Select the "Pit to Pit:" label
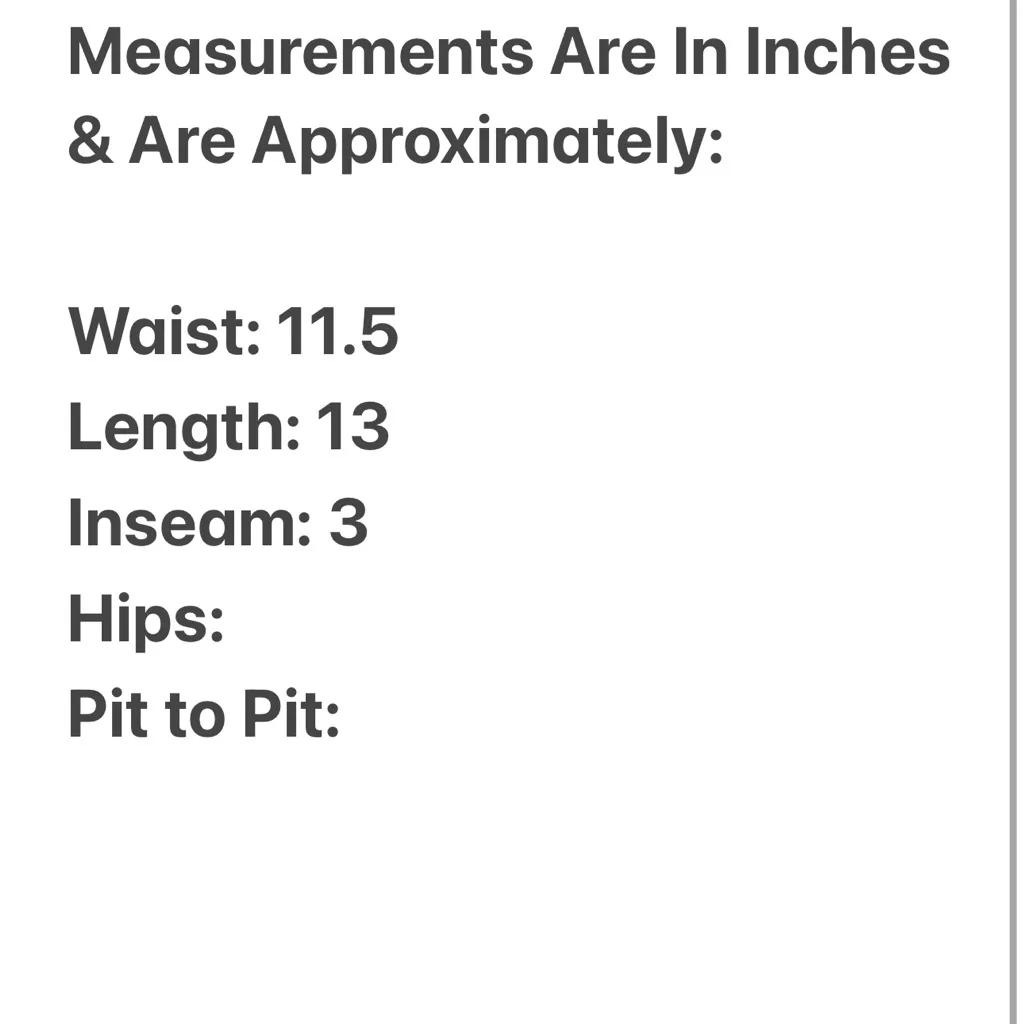 204,715
